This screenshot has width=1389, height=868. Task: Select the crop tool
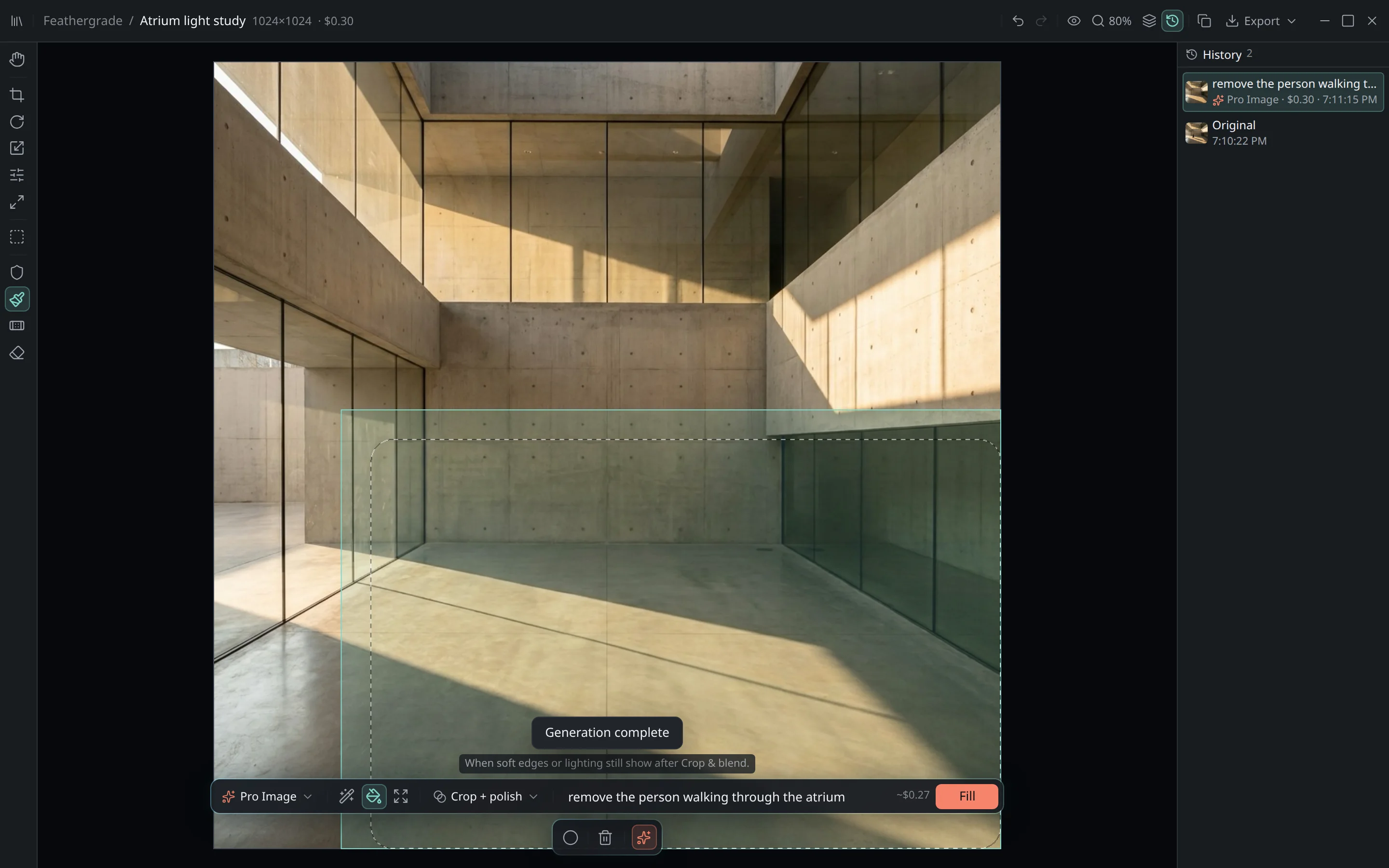pos(17,95)
